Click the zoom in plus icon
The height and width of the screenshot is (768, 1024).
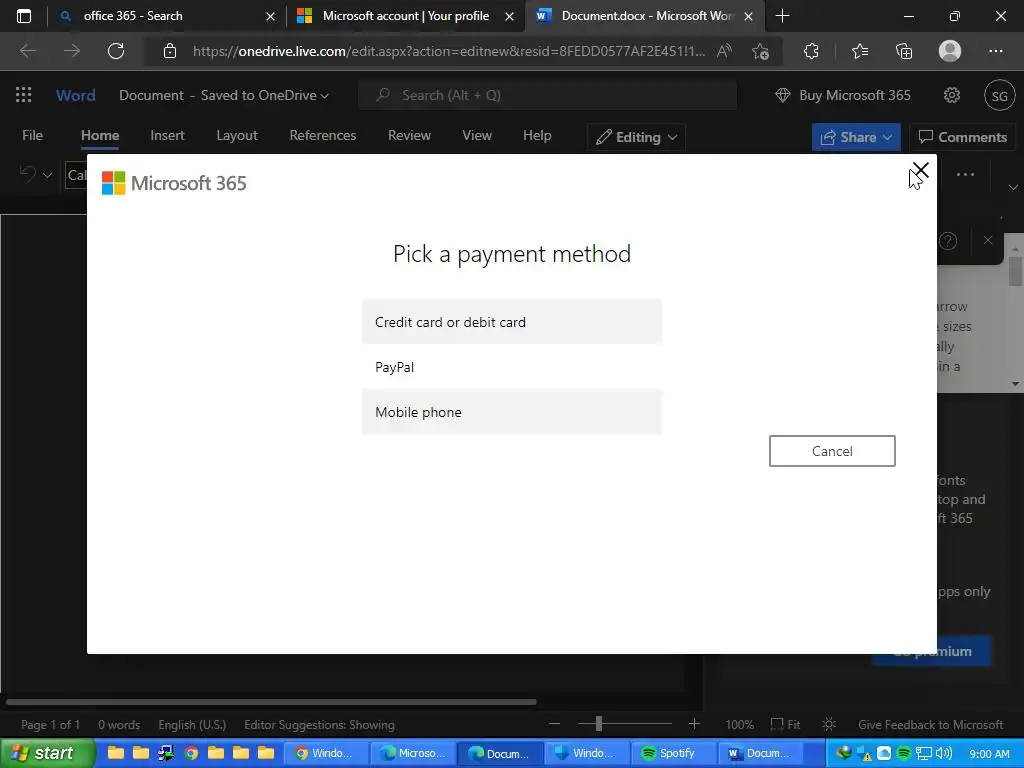pos(694,724)
